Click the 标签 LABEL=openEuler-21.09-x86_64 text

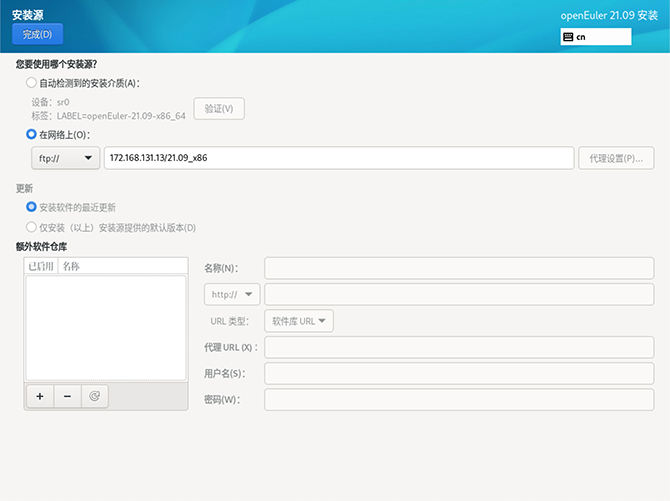click(109, 116)
